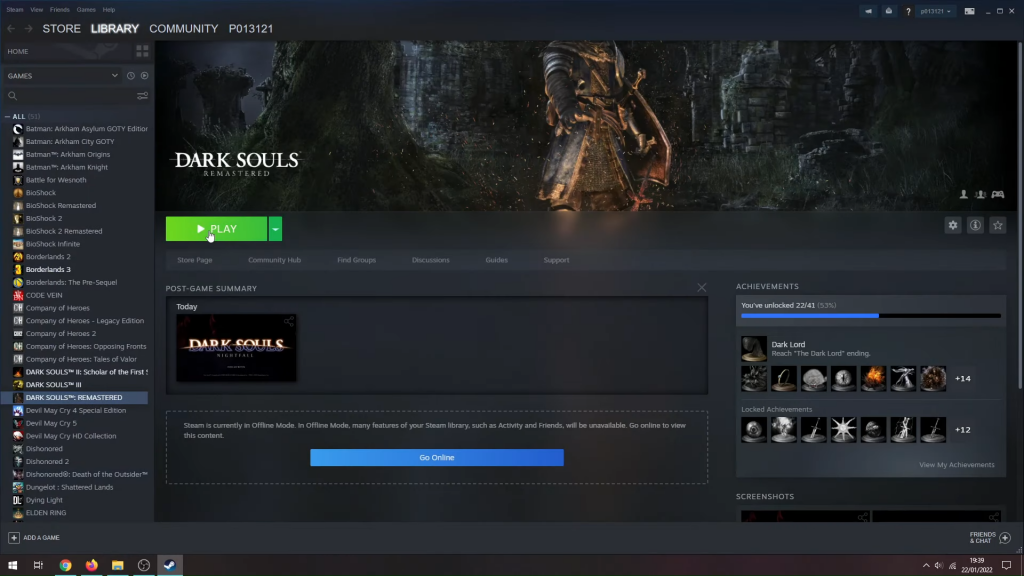Open View My Achievements link
This screenshot has height=576, width=1024.
957,465
